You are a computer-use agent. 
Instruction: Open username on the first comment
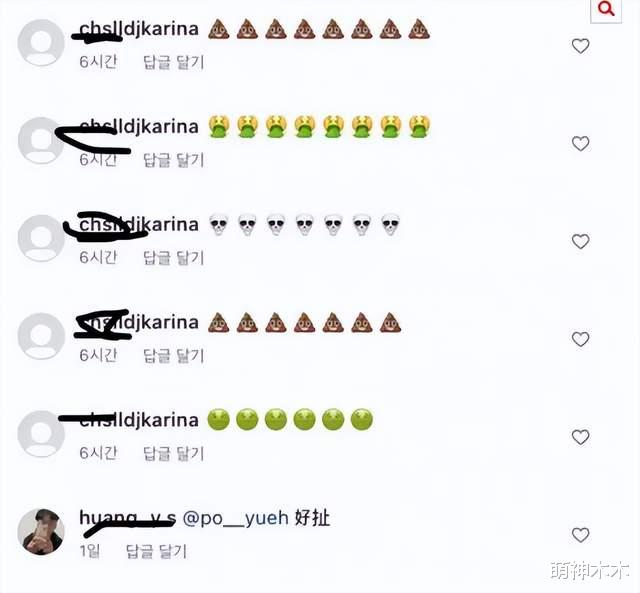139,29
